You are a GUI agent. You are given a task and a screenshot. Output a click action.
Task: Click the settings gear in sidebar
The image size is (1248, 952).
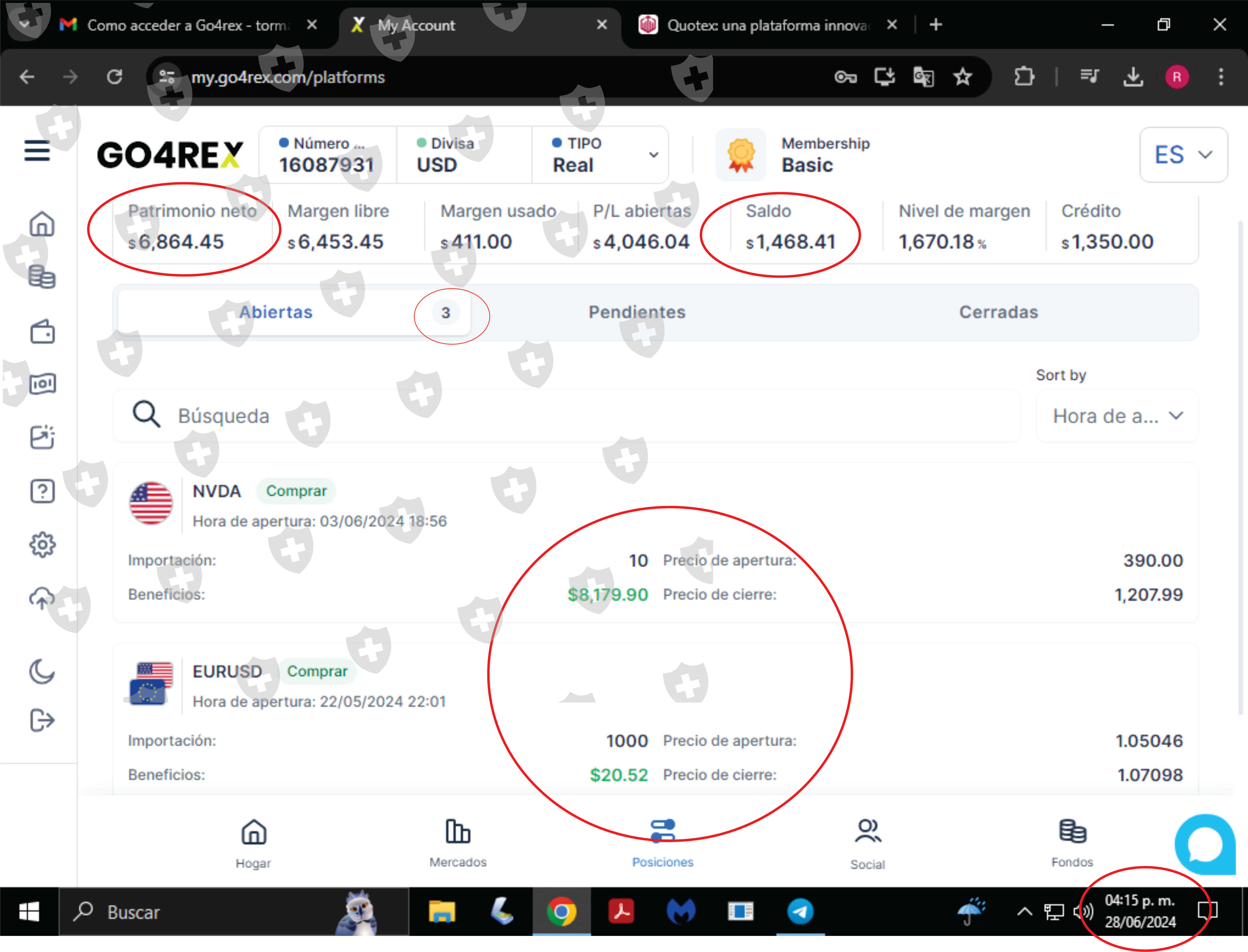pos(42,545)
